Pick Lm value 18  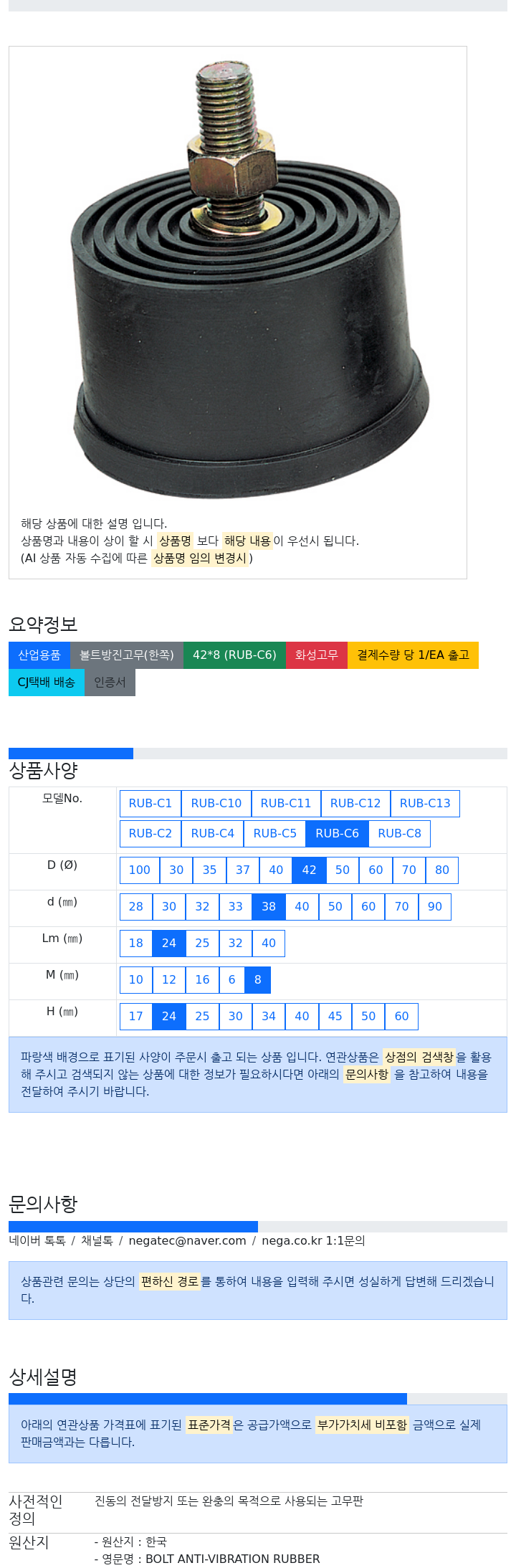point(136,943)
